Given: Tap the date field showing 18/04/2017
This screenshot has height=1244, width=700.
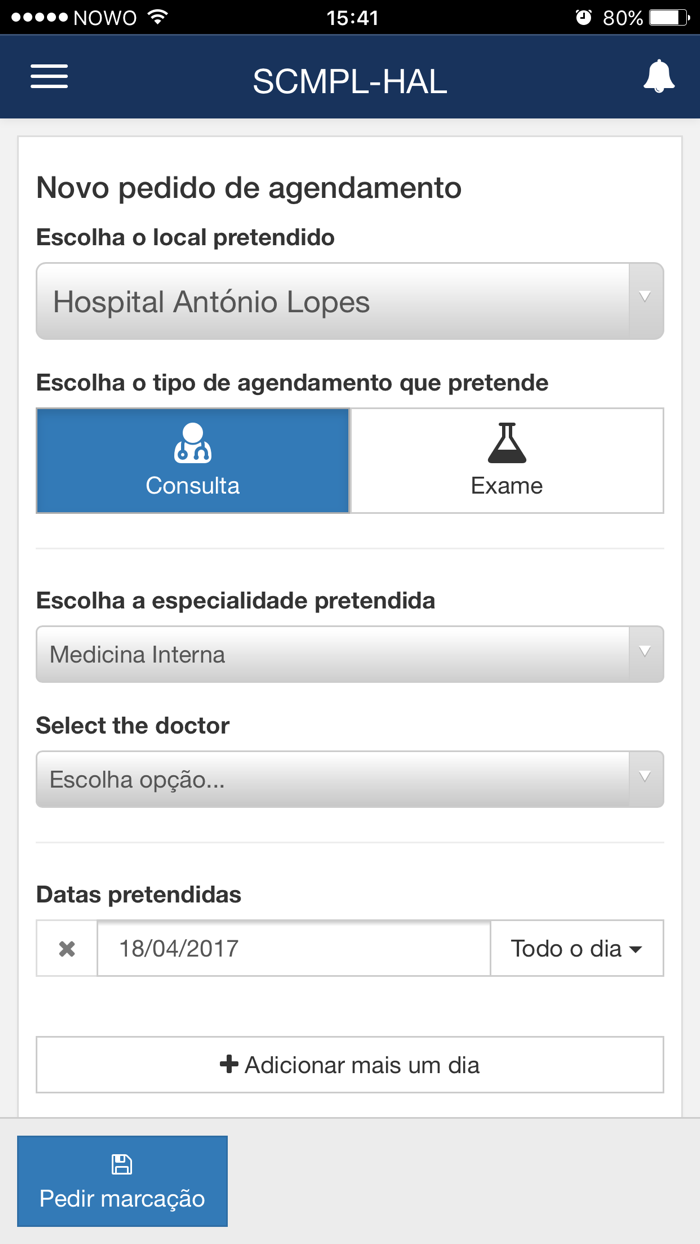Looking at the screenshot, I should point(294,949).
